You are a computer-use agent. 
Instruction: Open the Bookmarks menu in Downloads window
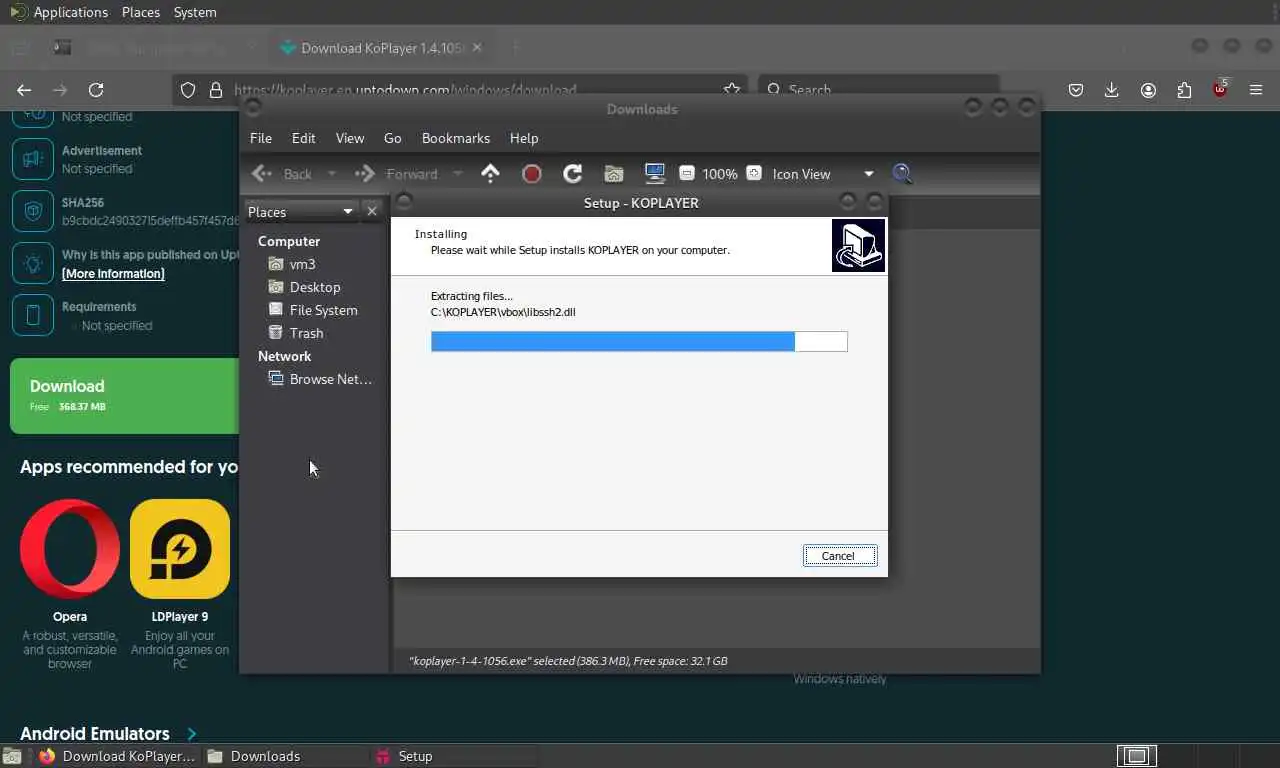coord(456,138)
